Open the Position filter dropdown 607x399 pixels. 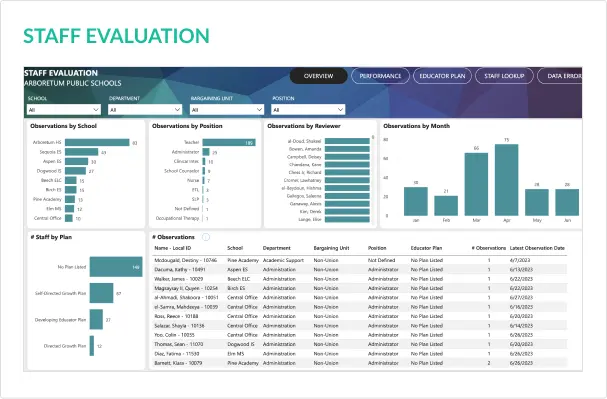[x=308, y=110]
